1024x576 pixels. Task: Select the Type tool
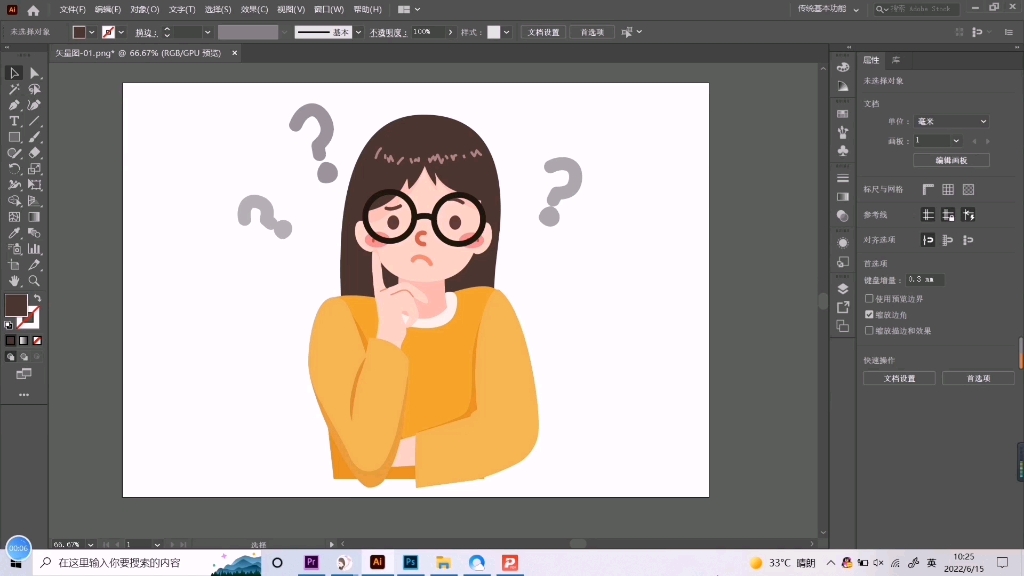click(14, 122)
